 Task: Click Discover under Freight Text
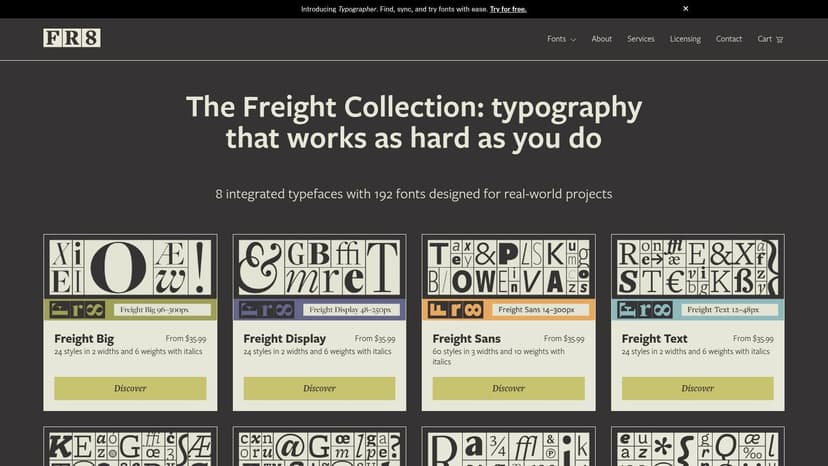(x=698, y=388)
